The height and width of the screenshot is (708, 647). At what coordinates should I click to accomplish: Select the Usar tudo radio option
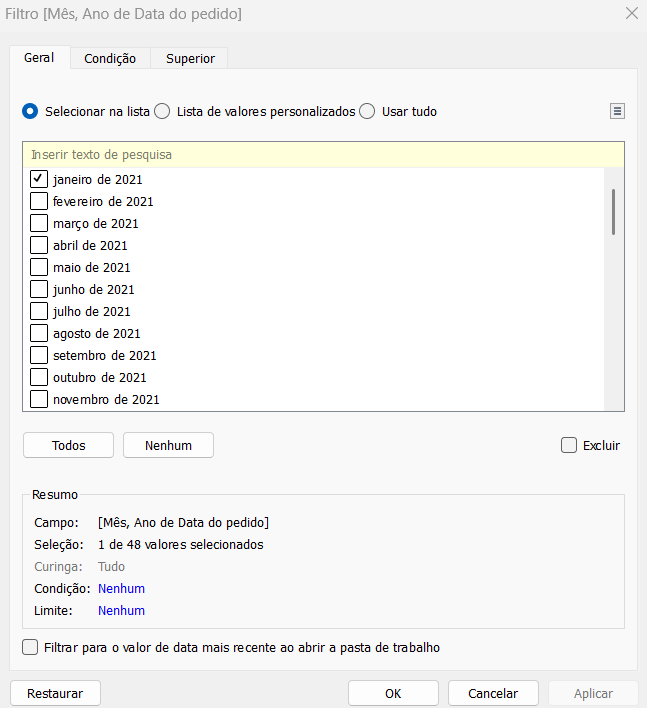point(367,112)
